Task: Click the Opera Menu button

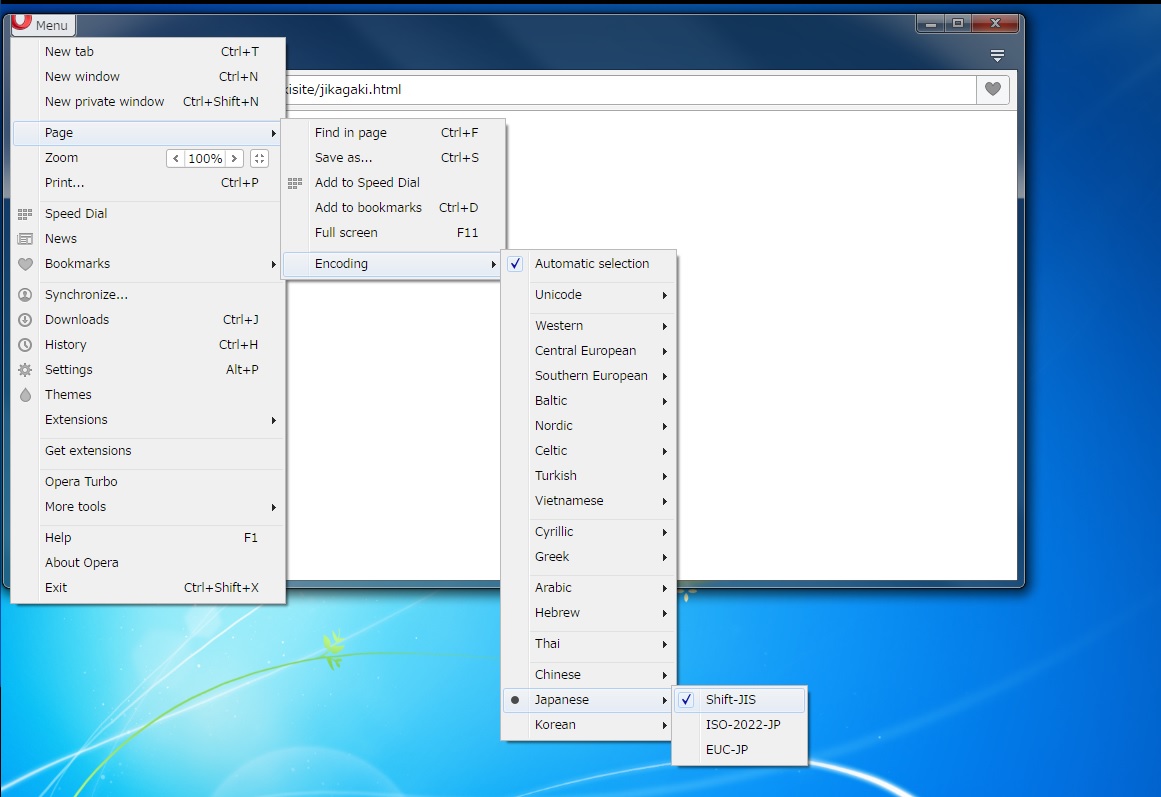Action: pos(43,24)
